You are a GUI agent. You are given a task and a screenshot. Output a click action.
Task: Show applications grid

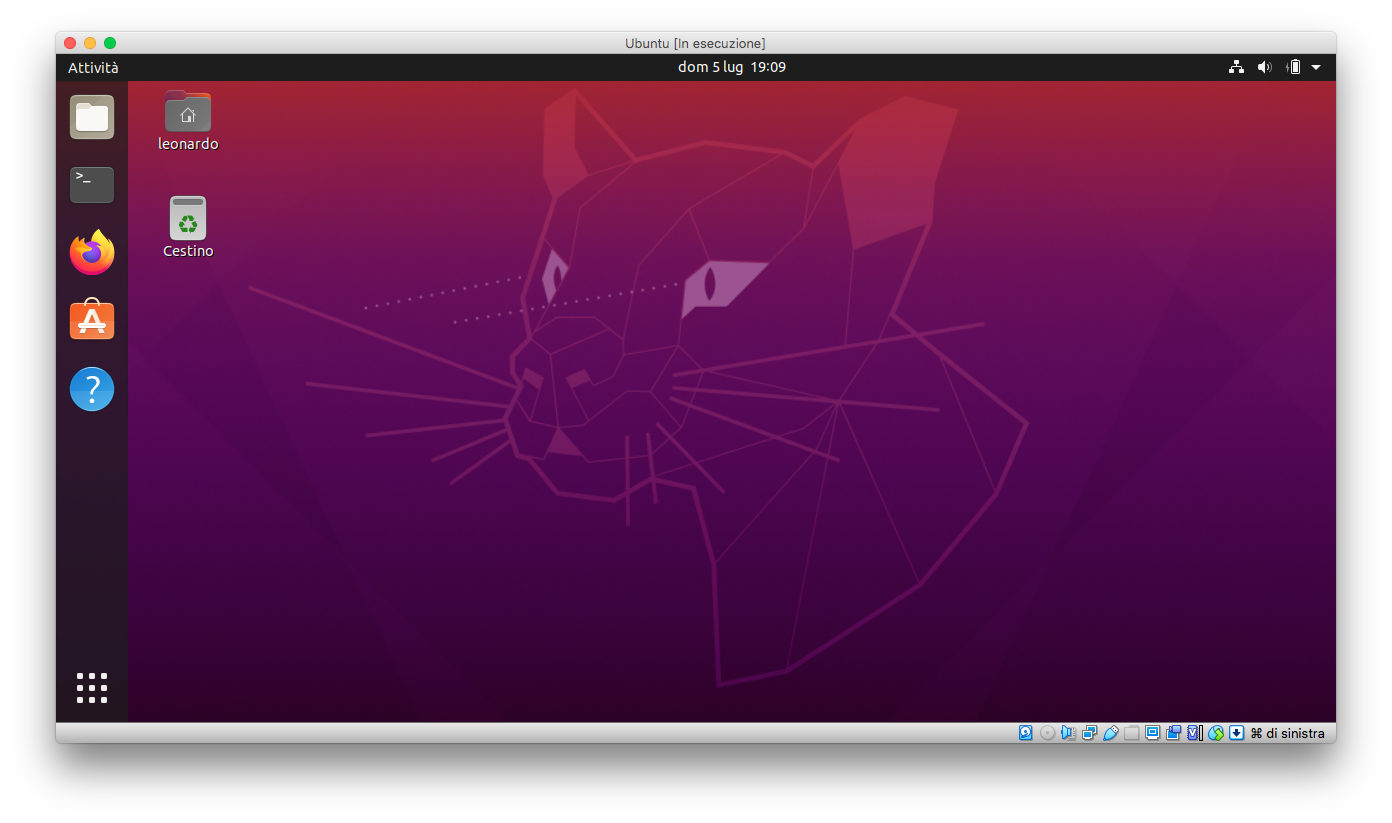92,688
